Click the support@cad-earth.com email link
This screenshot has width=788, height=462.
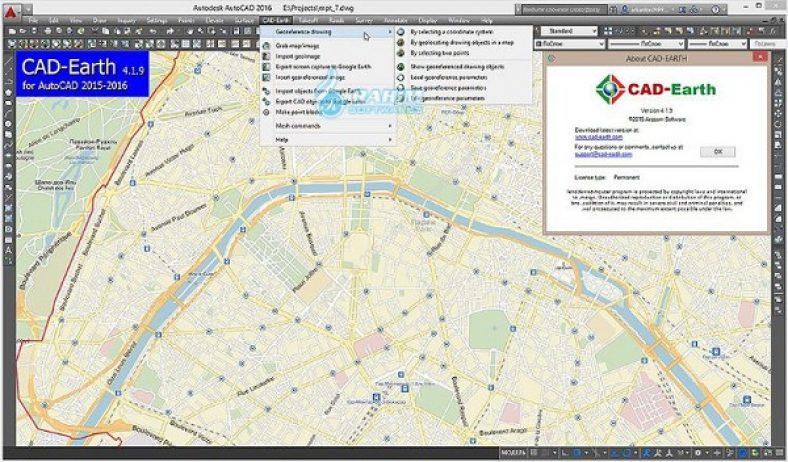pos(603,154)
